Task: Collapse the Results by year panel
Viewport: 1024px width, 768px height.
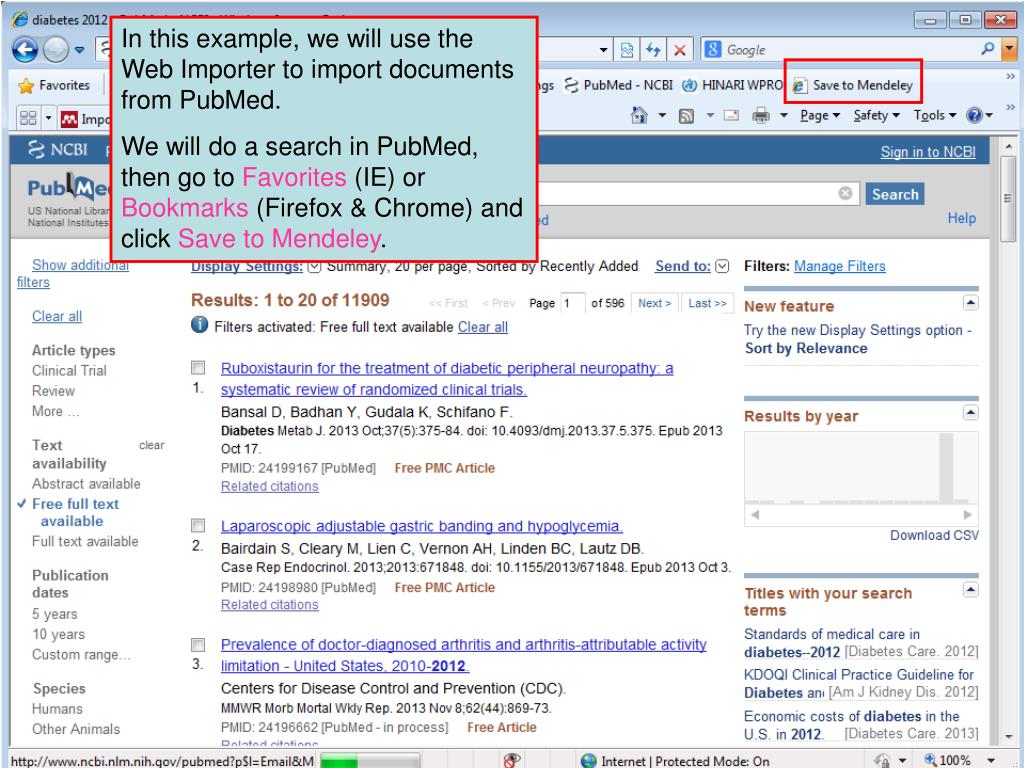Action: coord(970,412)
